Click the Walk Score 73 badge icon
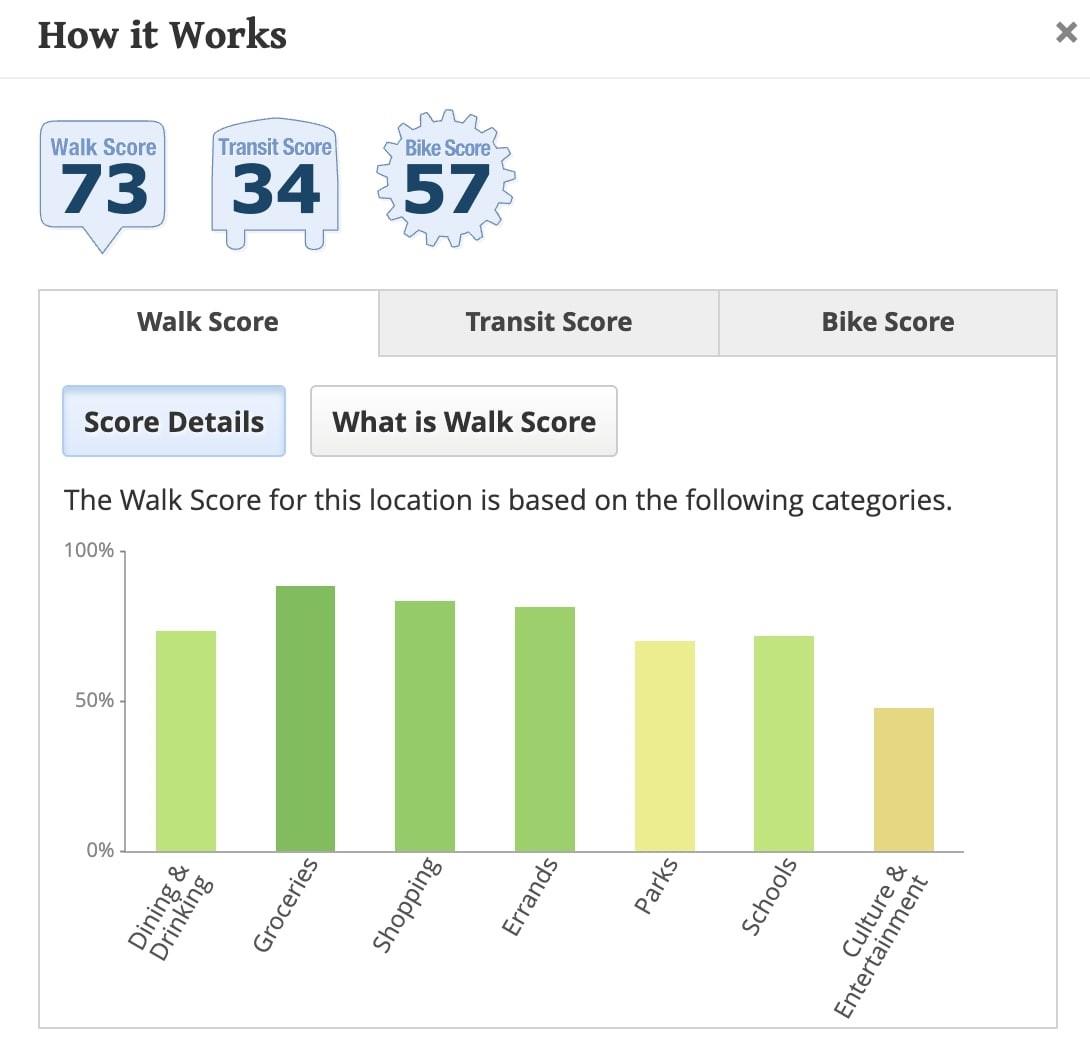 (103, 184)
